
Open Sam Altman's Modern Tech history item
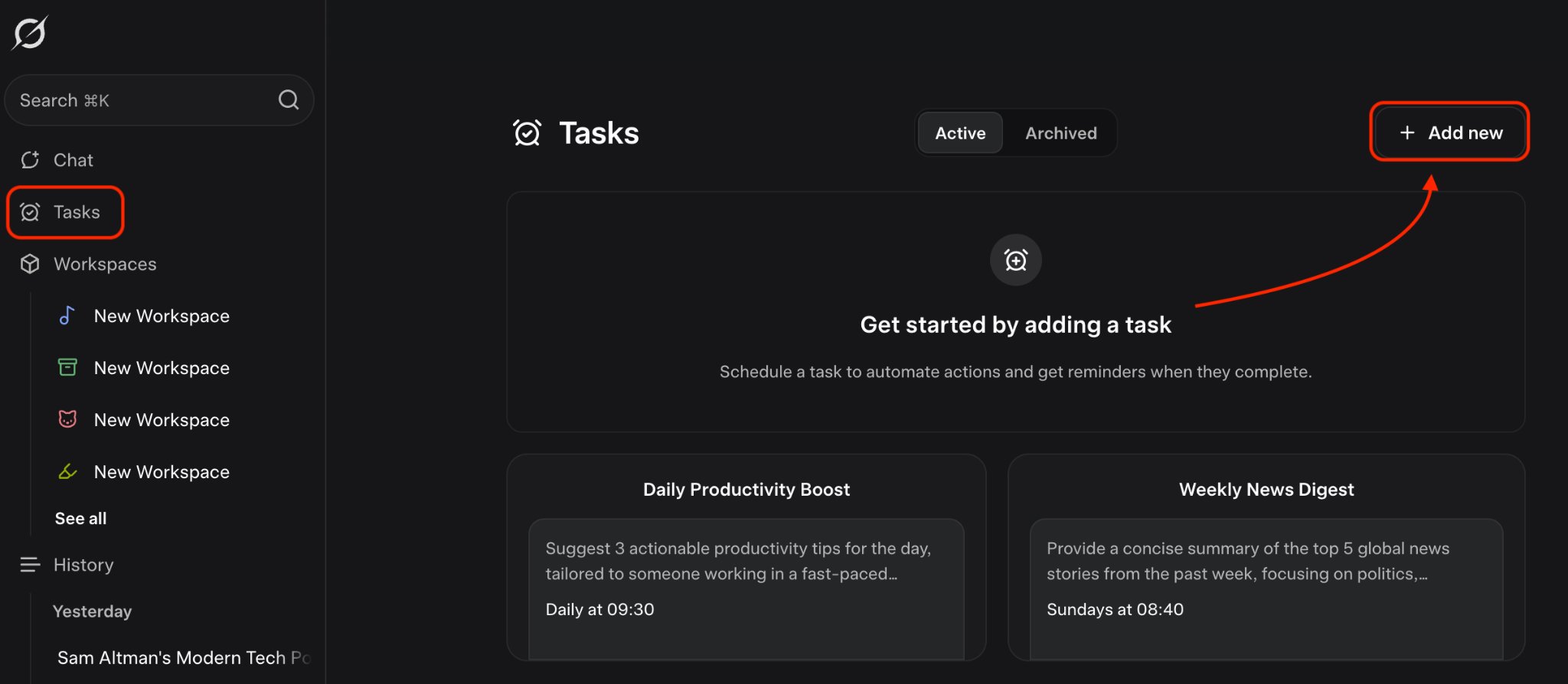tap(184, 657)
